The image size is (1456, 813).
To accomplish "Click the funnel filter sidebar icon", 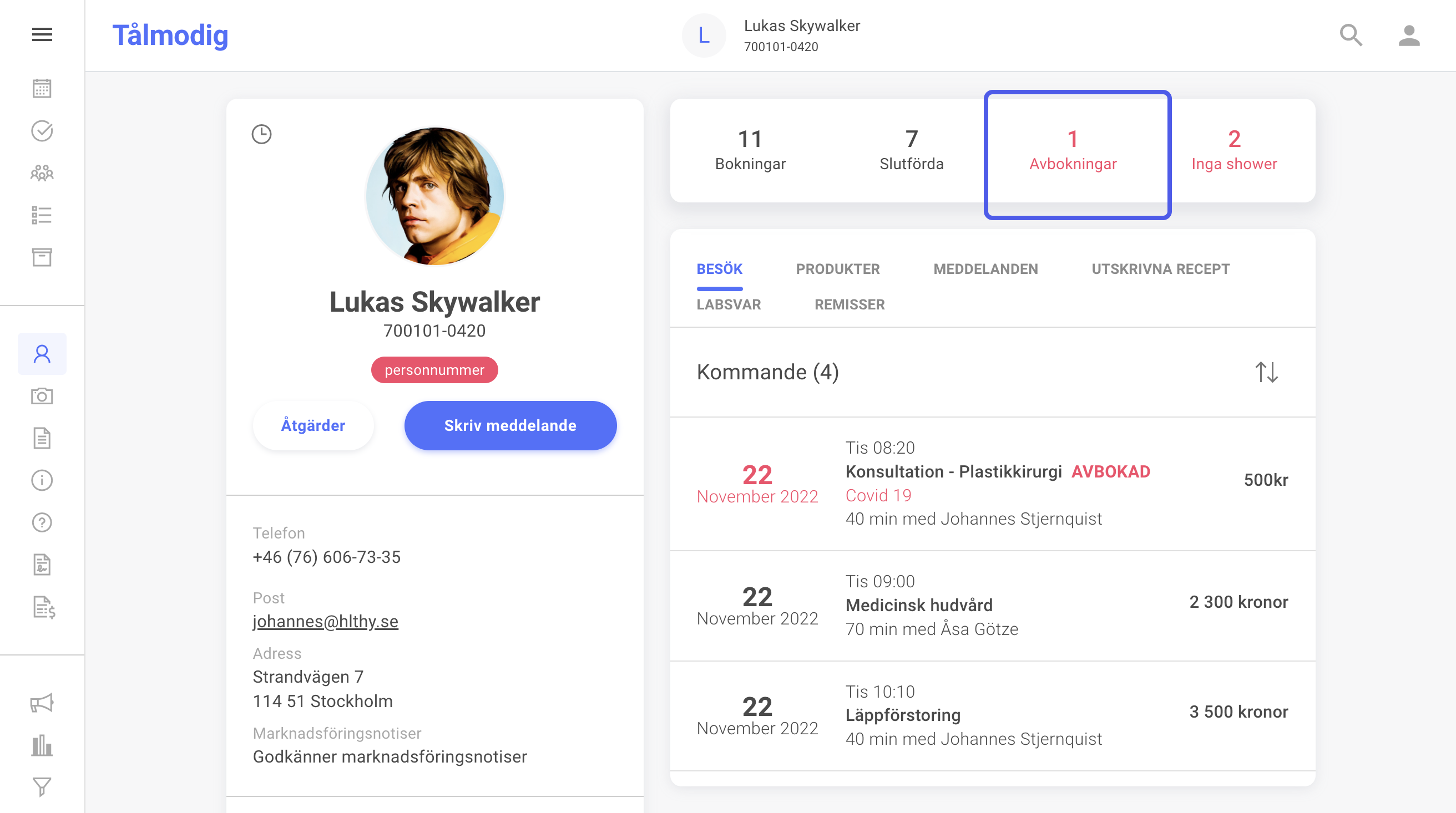I will (42, 786).
